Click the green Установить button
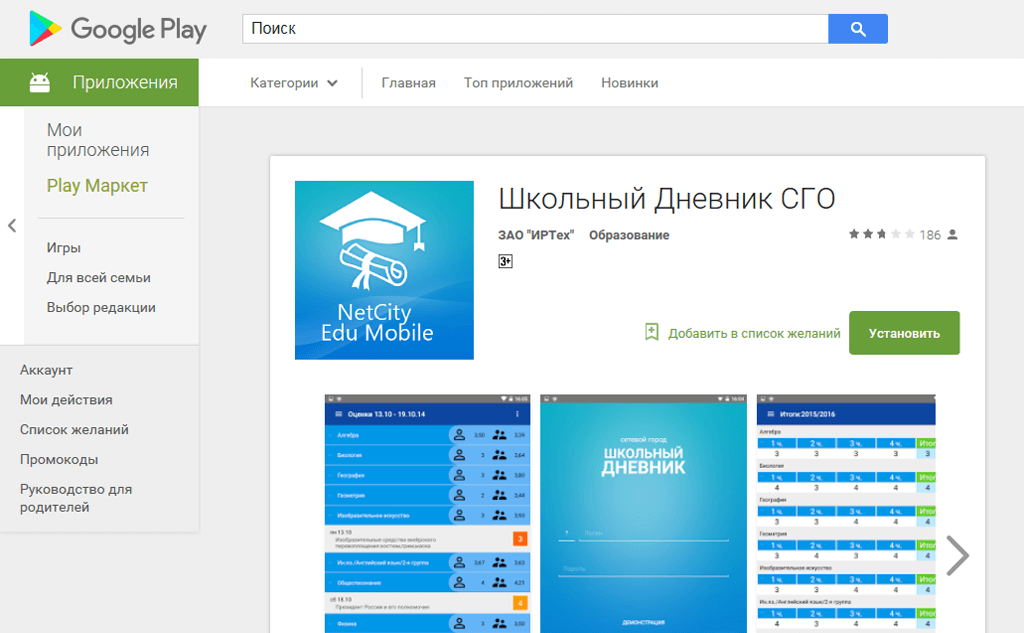This screenshot has height=633, width=1024. pos(904,333)
